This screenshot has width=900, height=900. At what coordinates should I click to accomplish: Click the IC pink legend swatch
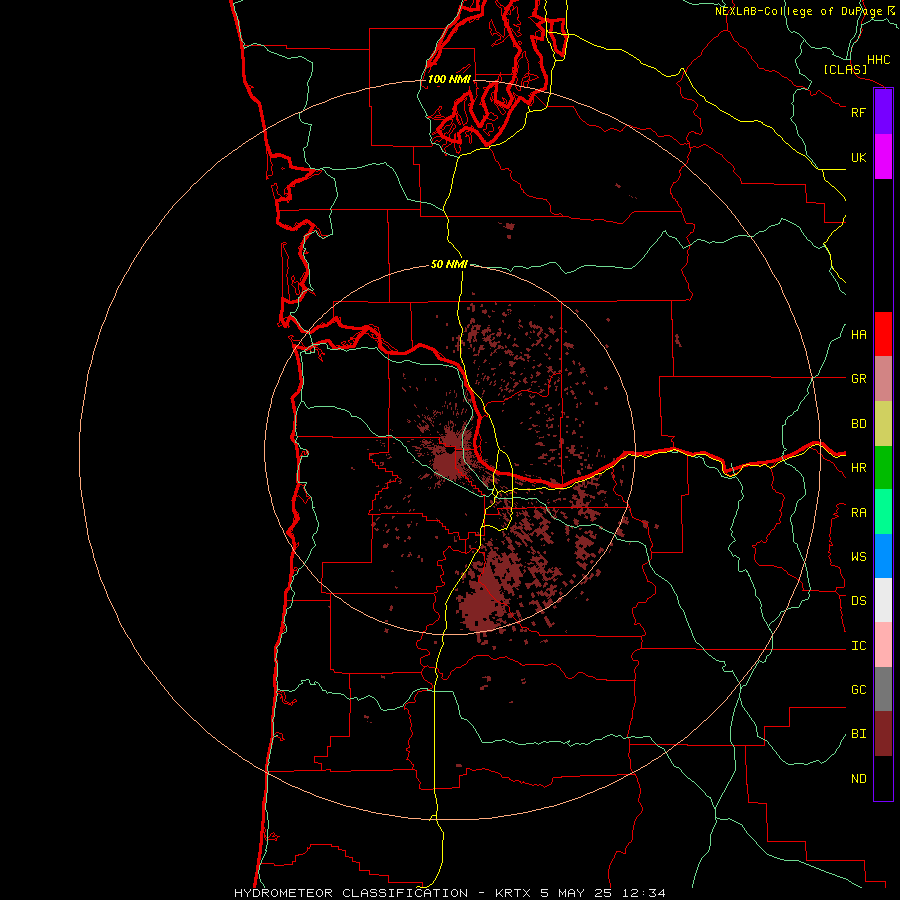coord(883,645)
